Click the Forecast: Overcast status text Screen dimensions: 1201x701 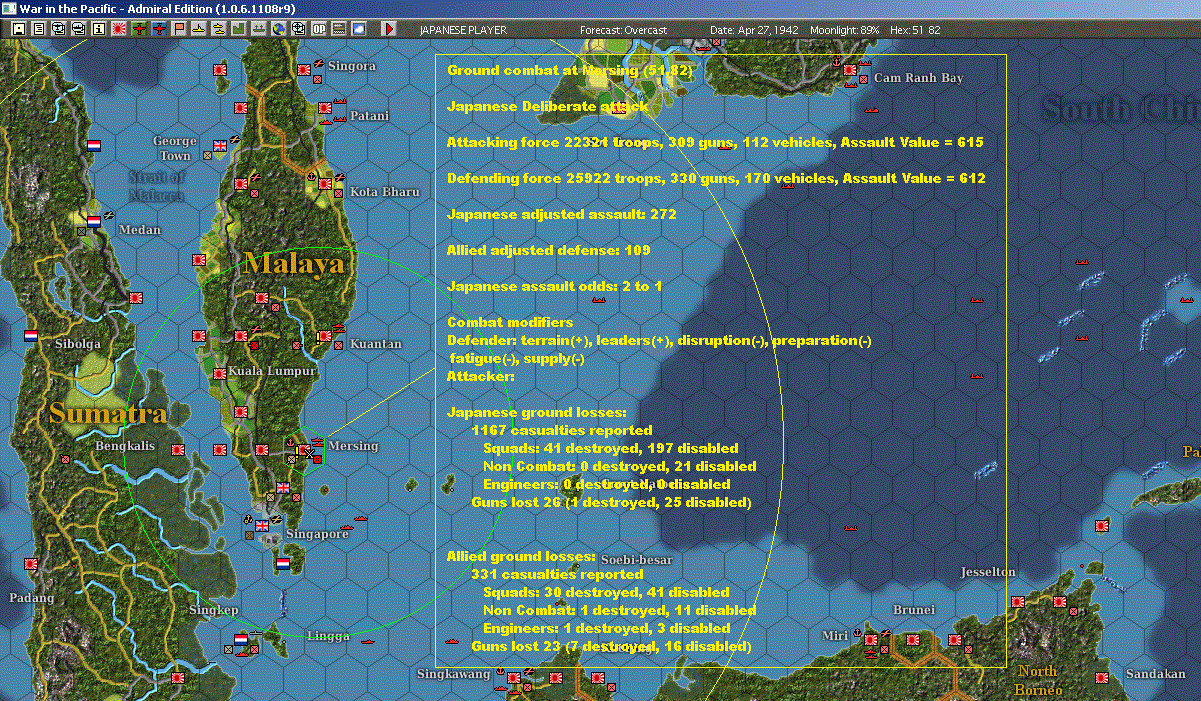pyautogui.click(x=623, y=30)
